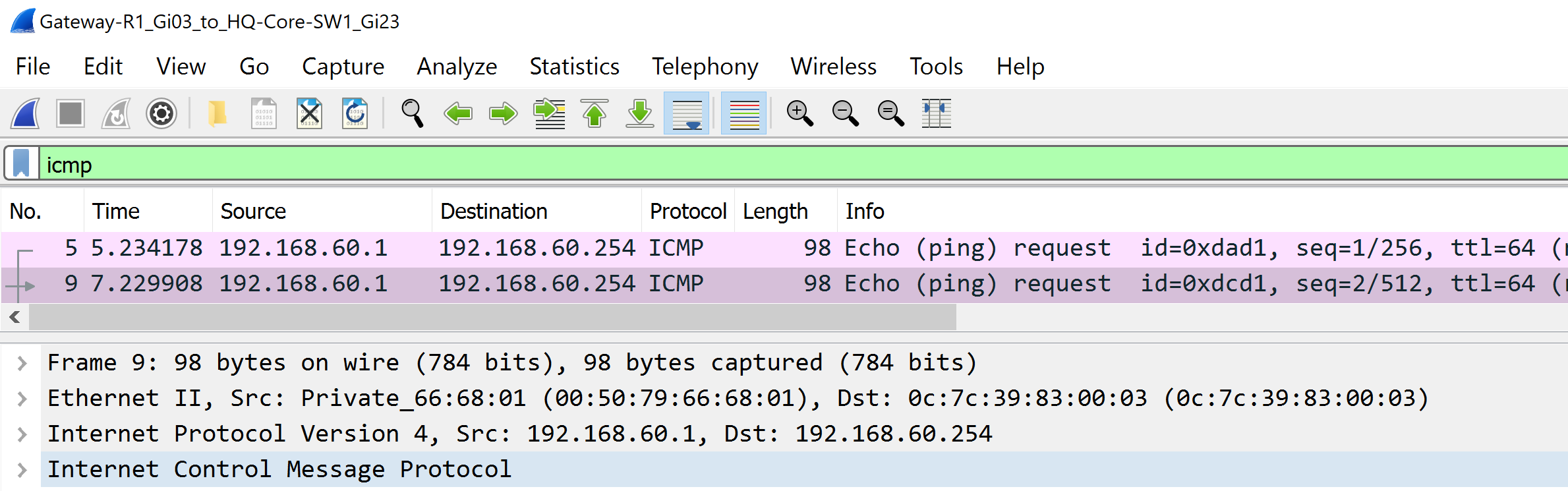Image resolution: width=1568 pixels, height=491 pixels.
Task: Go to the first packet
Action: [595, 113]
